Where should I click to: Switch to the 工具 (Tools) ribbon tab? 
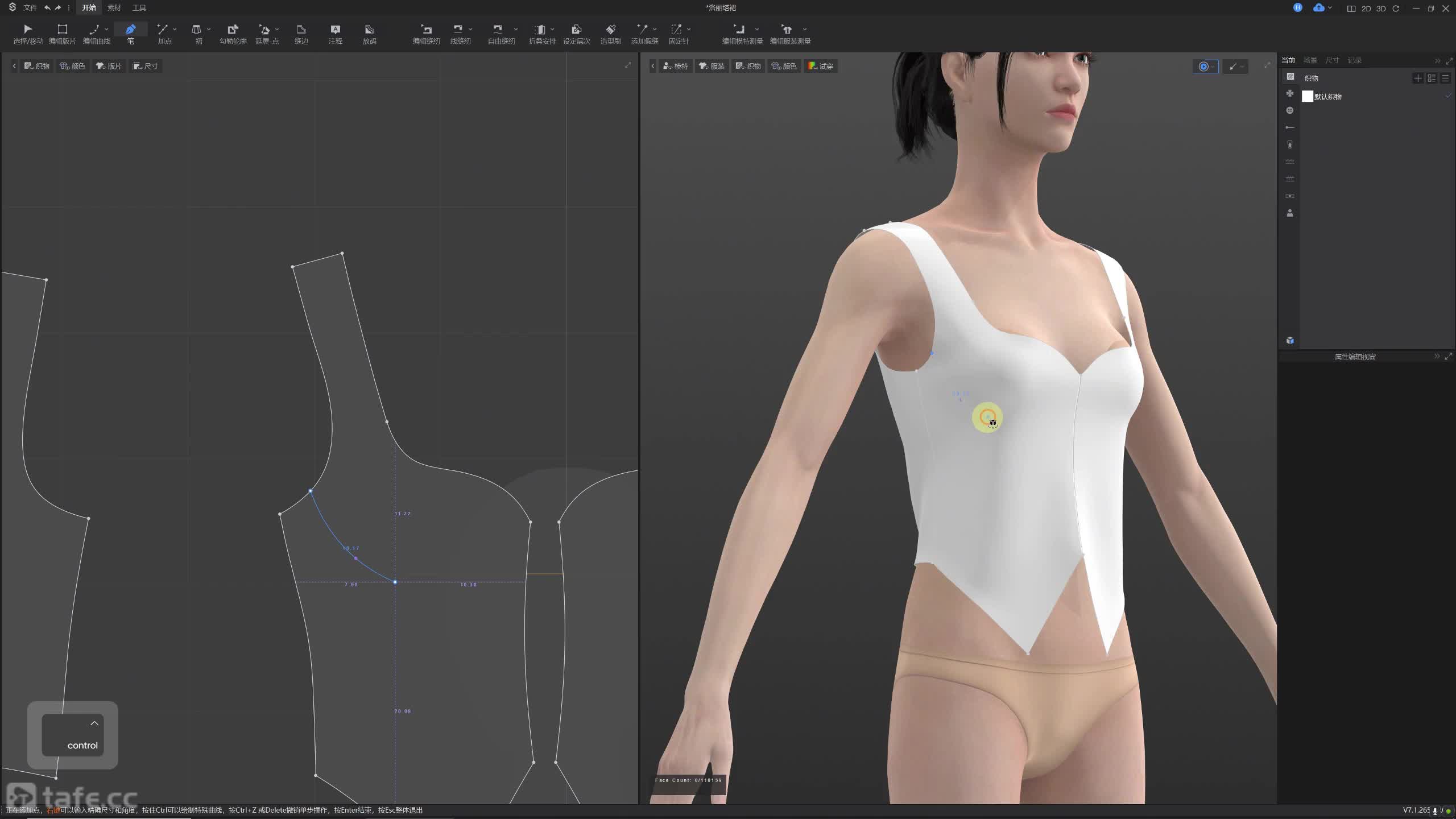pos(139,8)
